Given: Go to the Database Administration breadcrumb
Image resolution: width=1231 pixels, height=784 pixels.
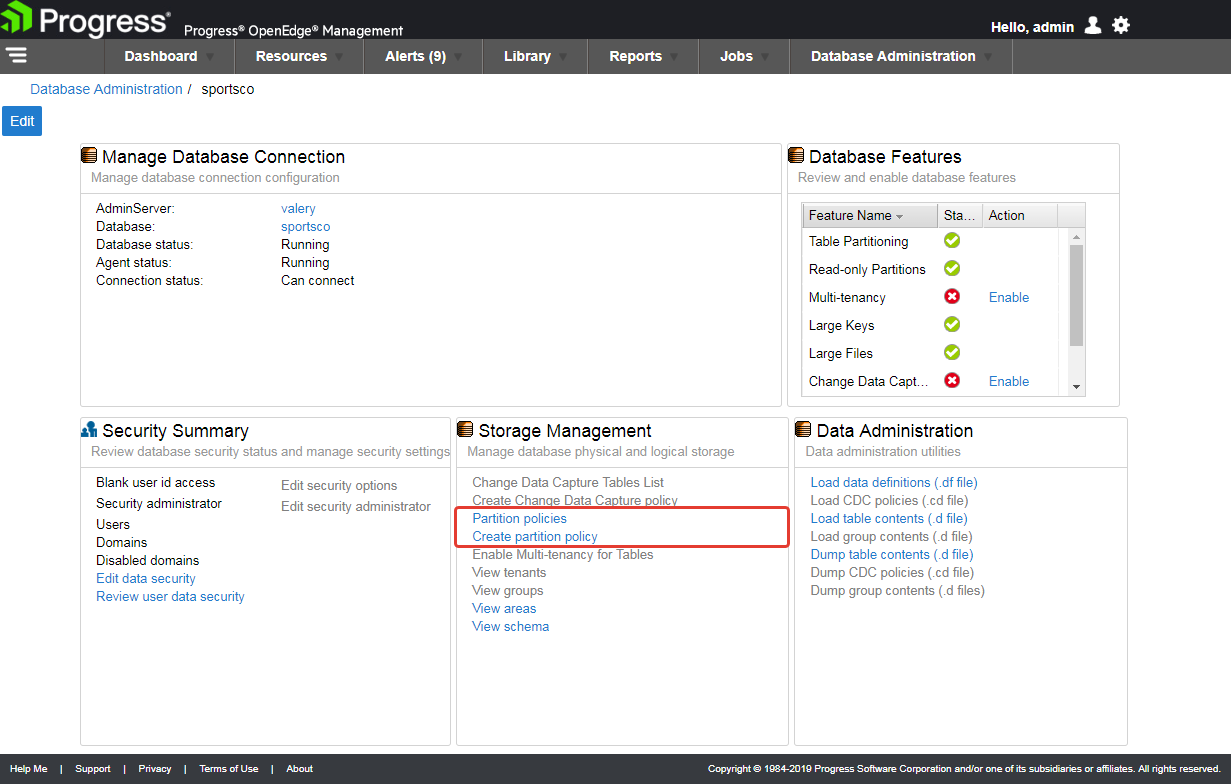Looking at the screenshot, I should coord(106,89).
